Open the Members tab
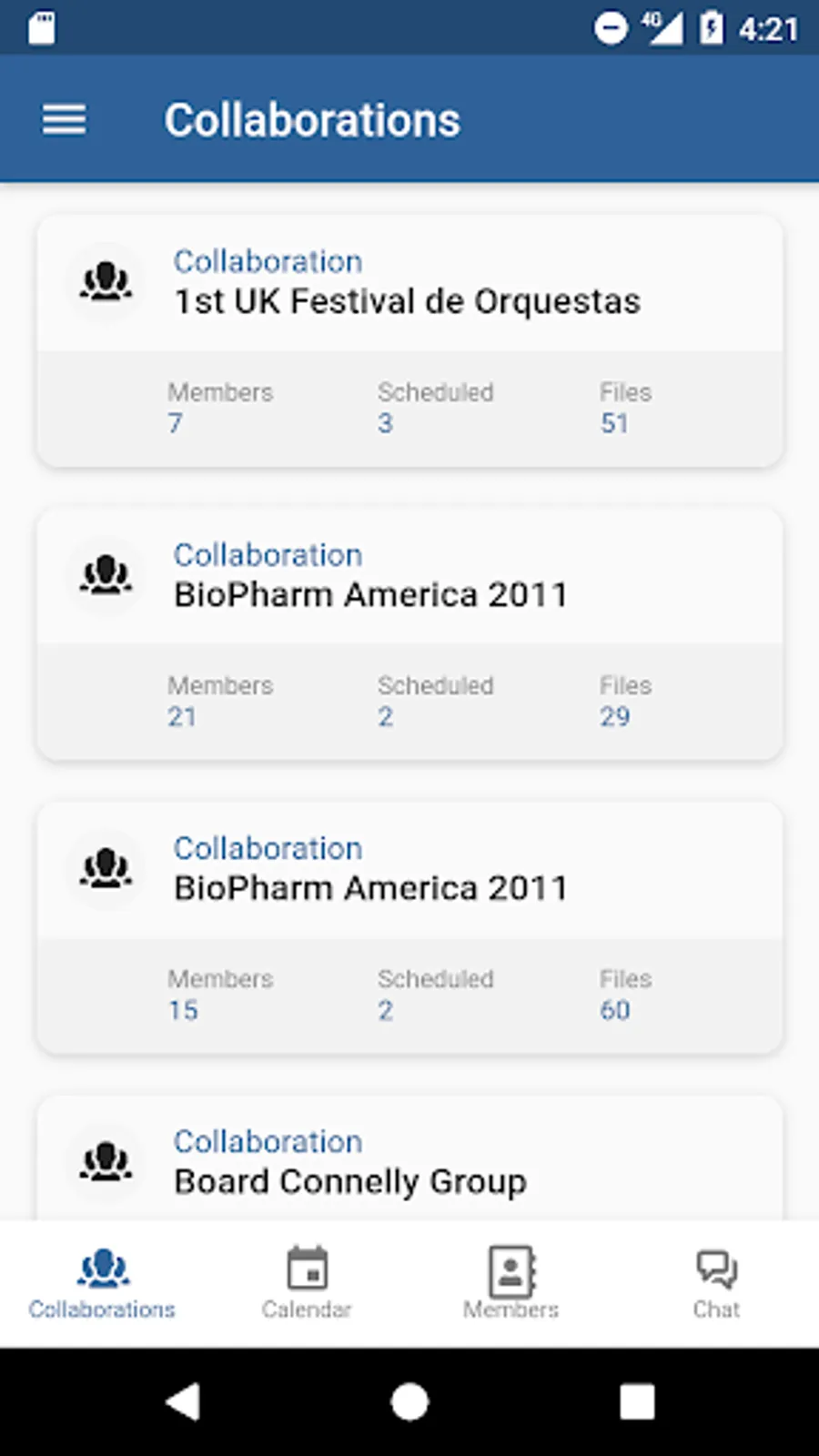819x1456 pixels. 511,1283
